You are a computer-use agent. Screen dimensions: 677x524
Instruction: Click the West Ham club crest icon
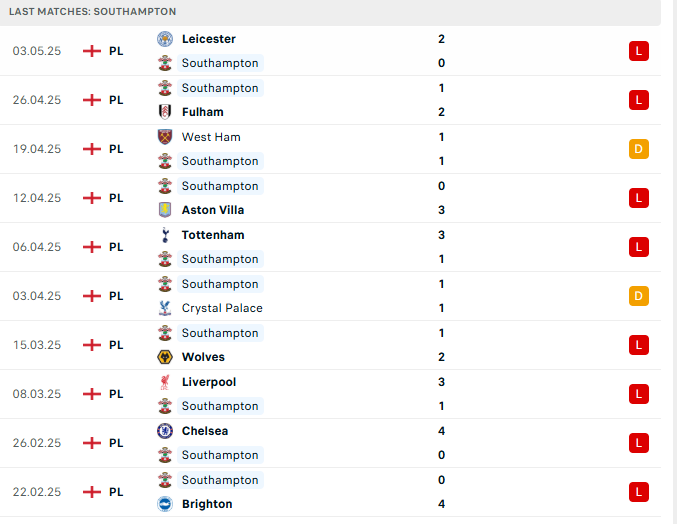pyautogui.click(x=165, y=137)
